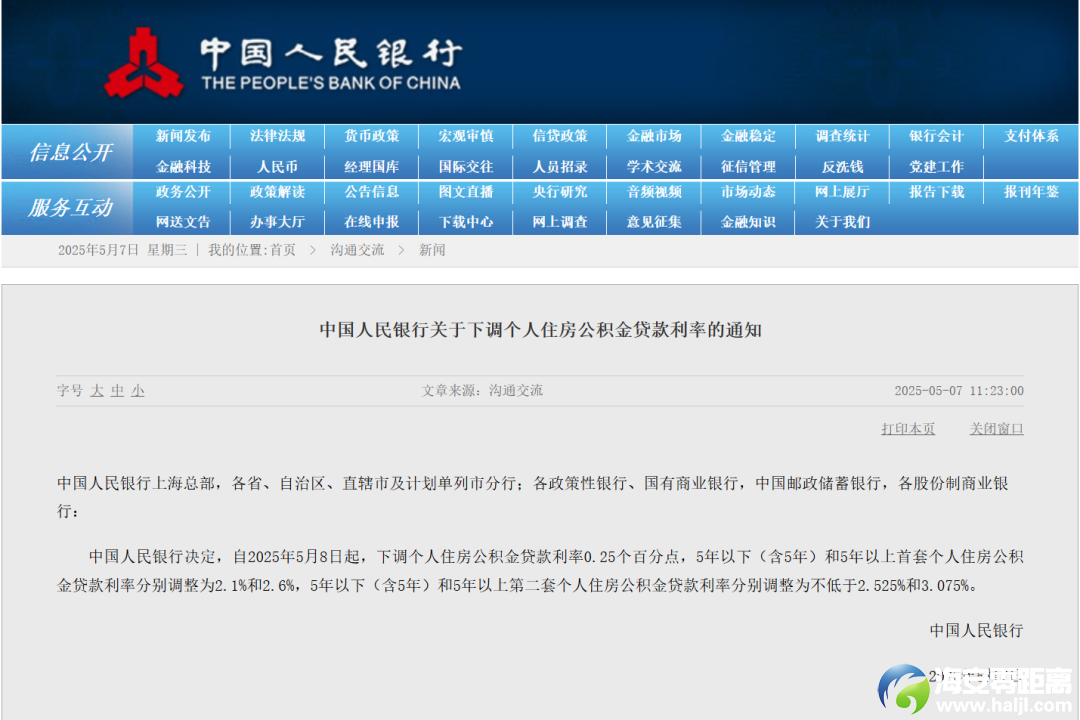1080x720 pixels.
Task: Click the 服务互动 section header
Action: pos(70,207)
